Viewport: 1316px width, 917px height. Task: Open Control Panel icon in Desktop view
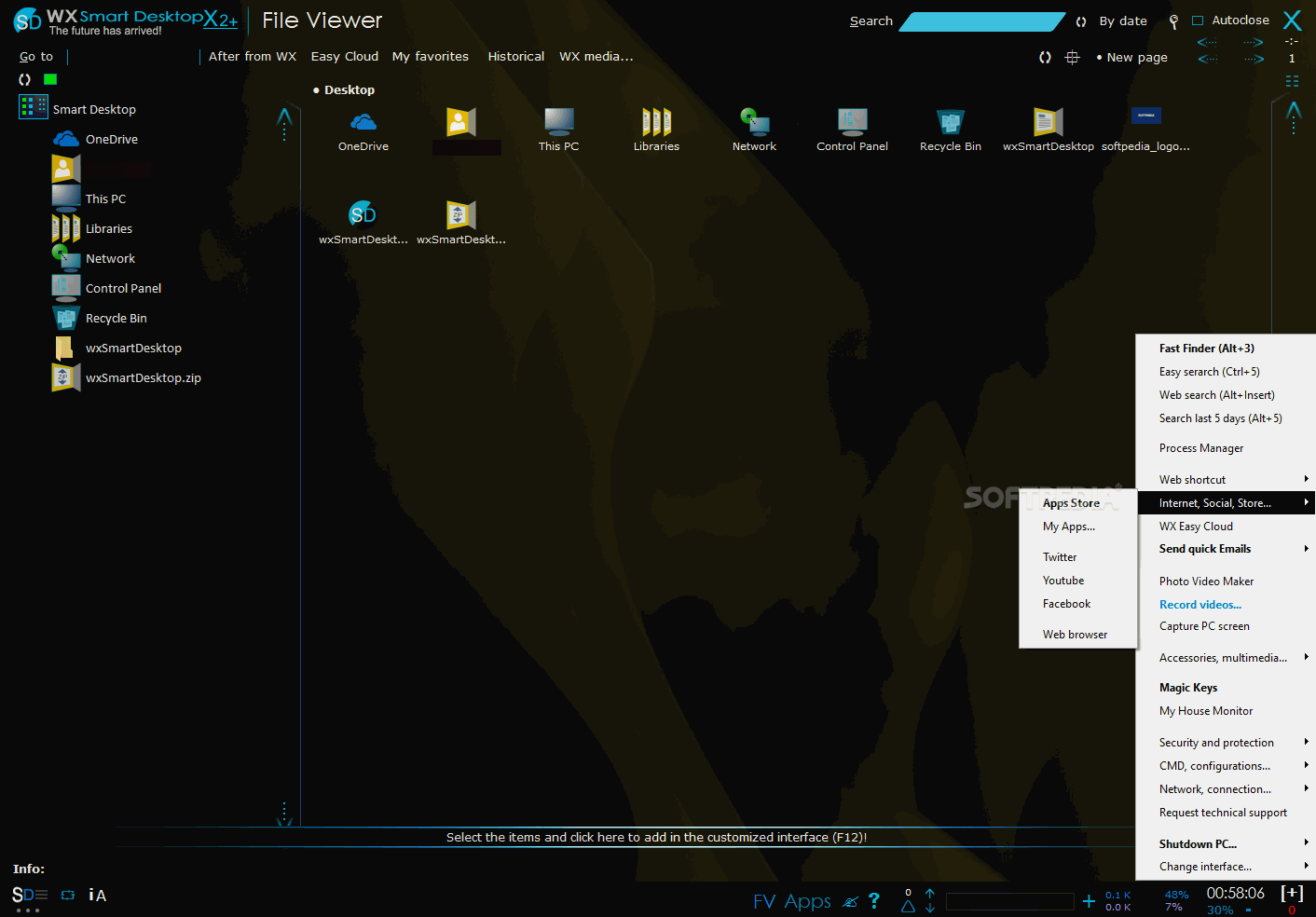[853, 122]
